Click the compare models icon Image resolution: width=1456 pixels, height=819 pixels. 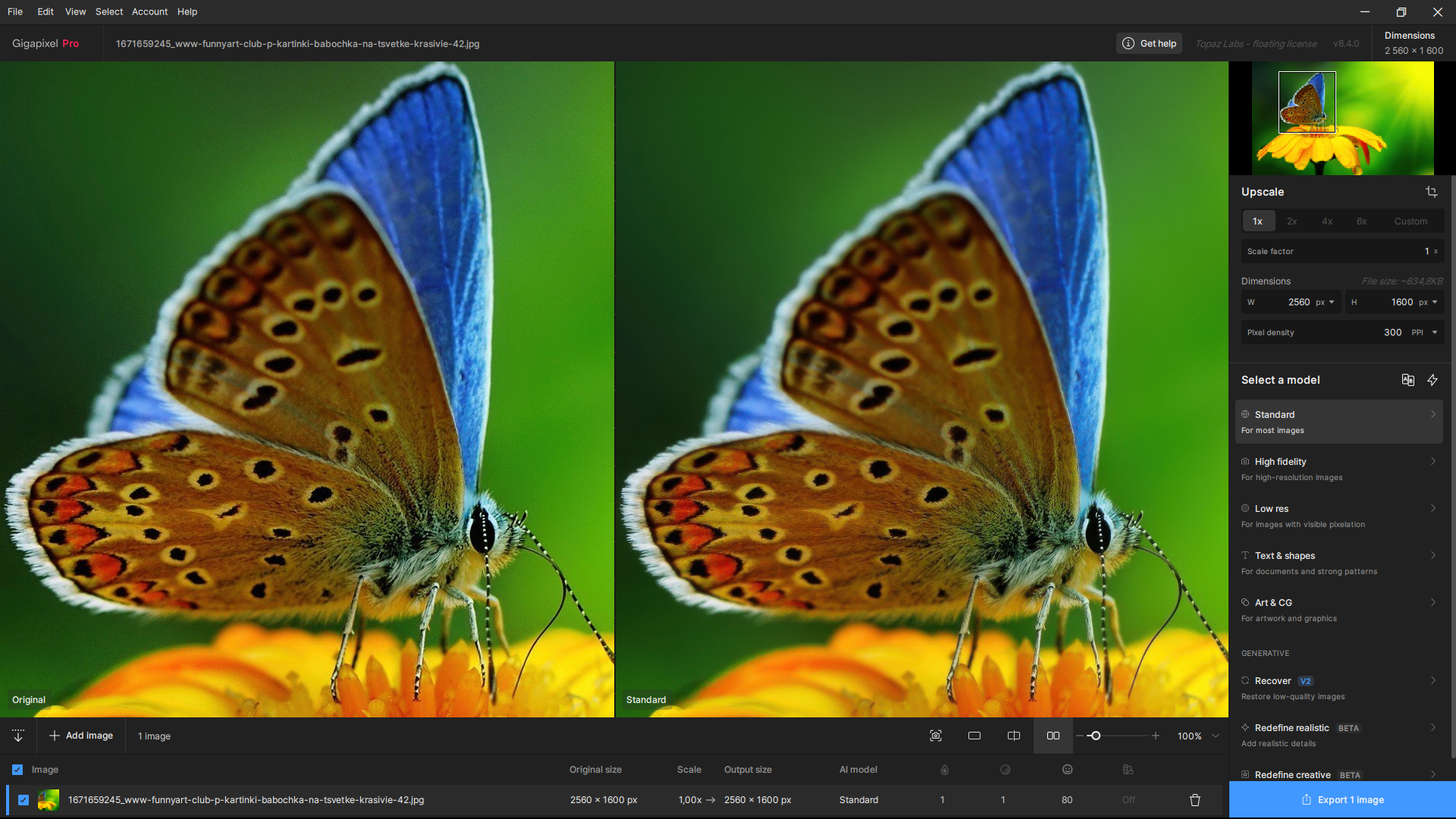pos(1408,380)
